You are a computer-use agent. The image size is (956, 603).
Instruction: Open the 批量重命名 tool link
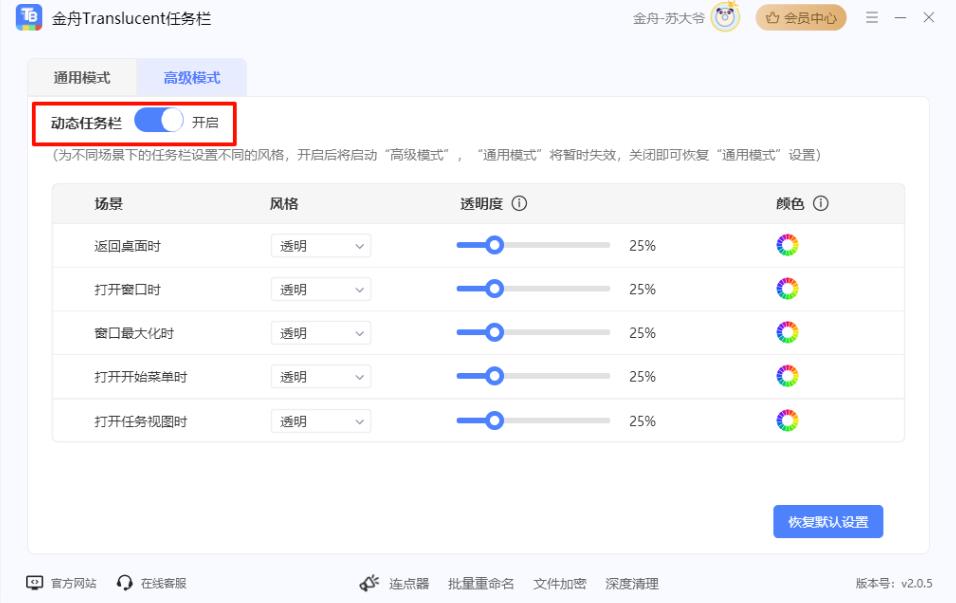(x=481, y=583)
